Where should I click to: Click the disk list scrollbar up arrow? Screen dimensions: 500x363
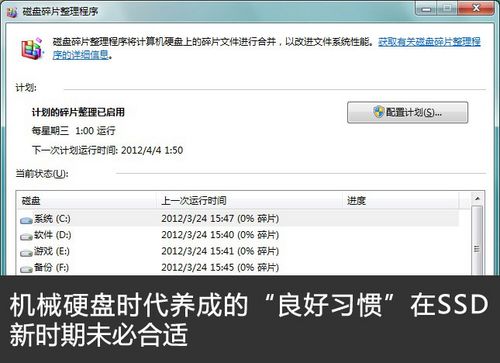477,199
